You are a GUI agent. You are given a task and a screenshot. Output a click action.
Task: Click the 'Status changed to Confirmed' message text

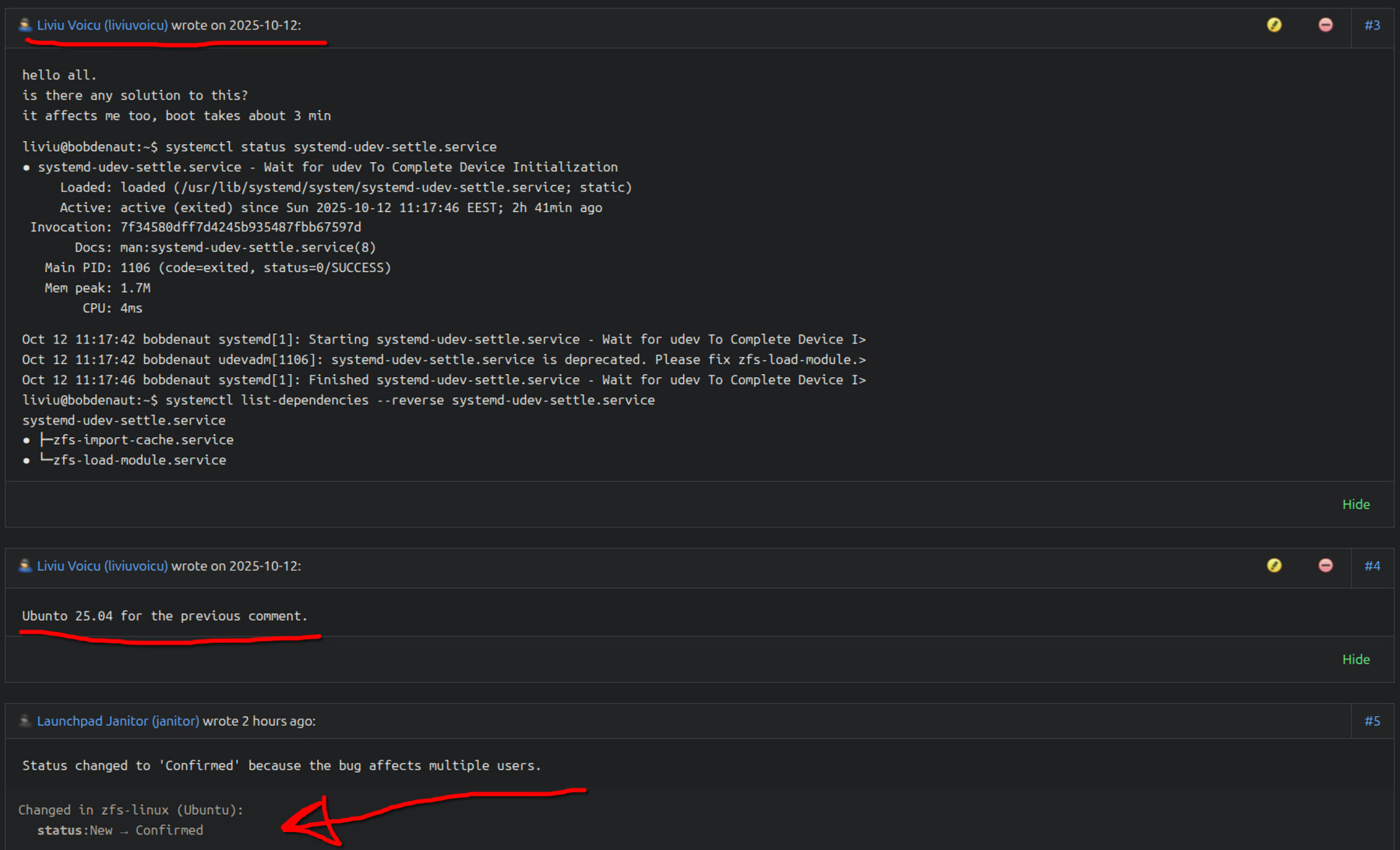click(x=281, y=765)
